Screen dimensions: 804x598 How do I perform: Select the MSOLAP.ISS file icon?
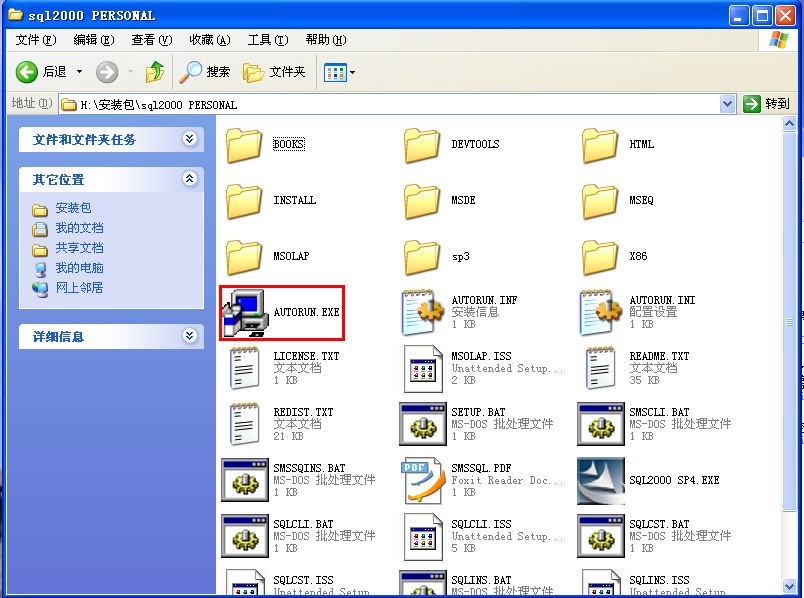point(423,368)
